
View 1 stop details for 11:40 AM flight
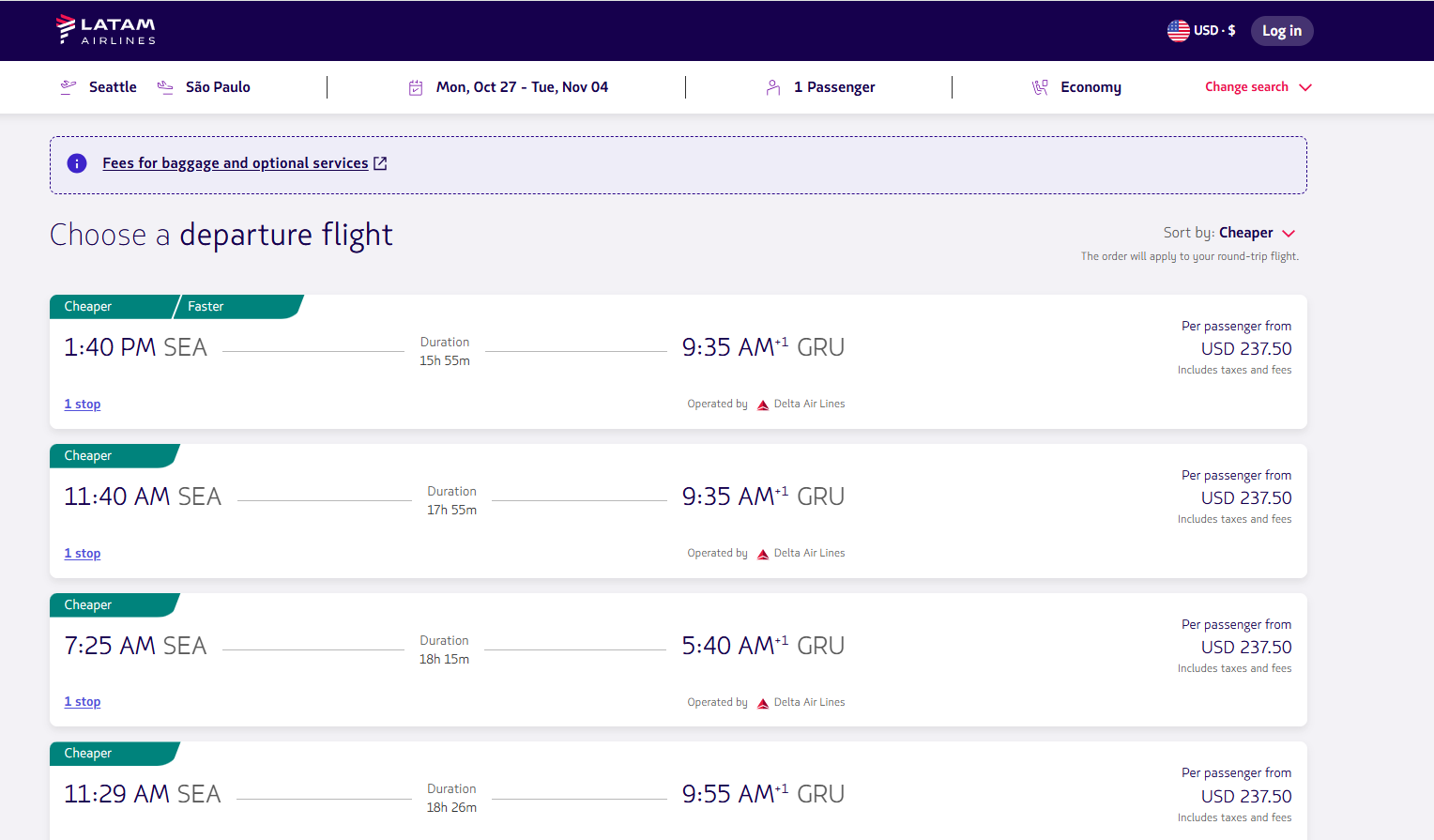coord(83,554)
